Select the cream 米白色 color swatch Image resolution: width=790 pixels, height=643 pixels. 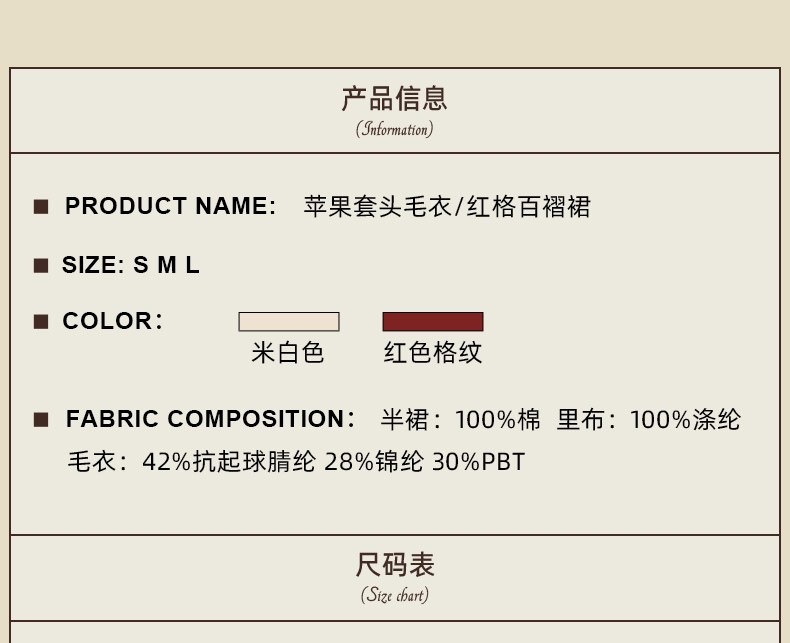(x=289, y=322)
